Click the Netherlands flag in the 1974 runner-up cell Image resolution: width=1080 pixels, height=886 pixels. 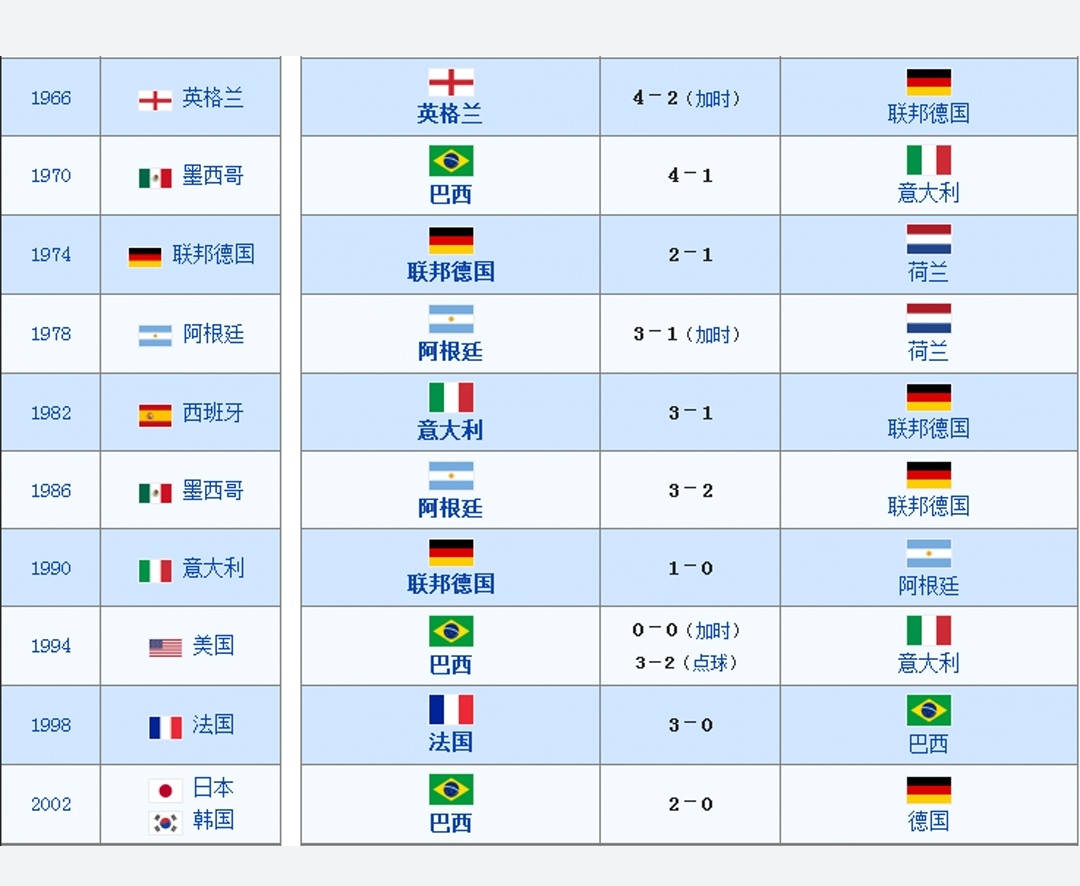(928, 239)
